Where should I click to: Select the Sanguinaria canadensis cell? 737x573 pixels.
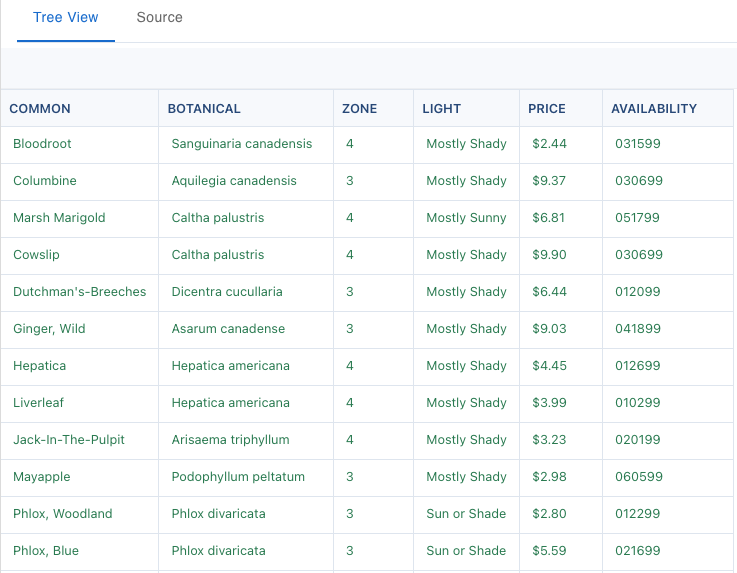tap(246, 144)
